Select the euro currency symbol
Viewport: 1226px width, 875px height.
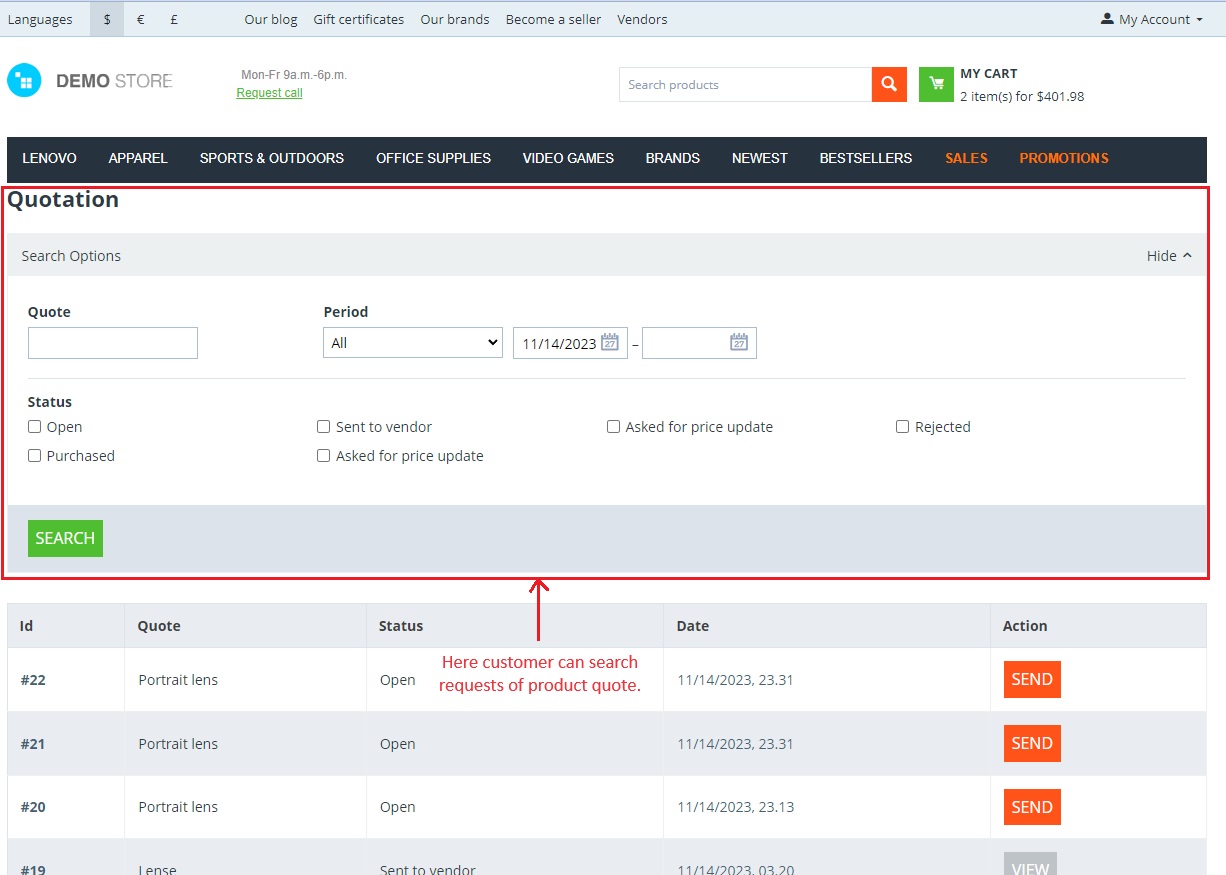(140, 19)
